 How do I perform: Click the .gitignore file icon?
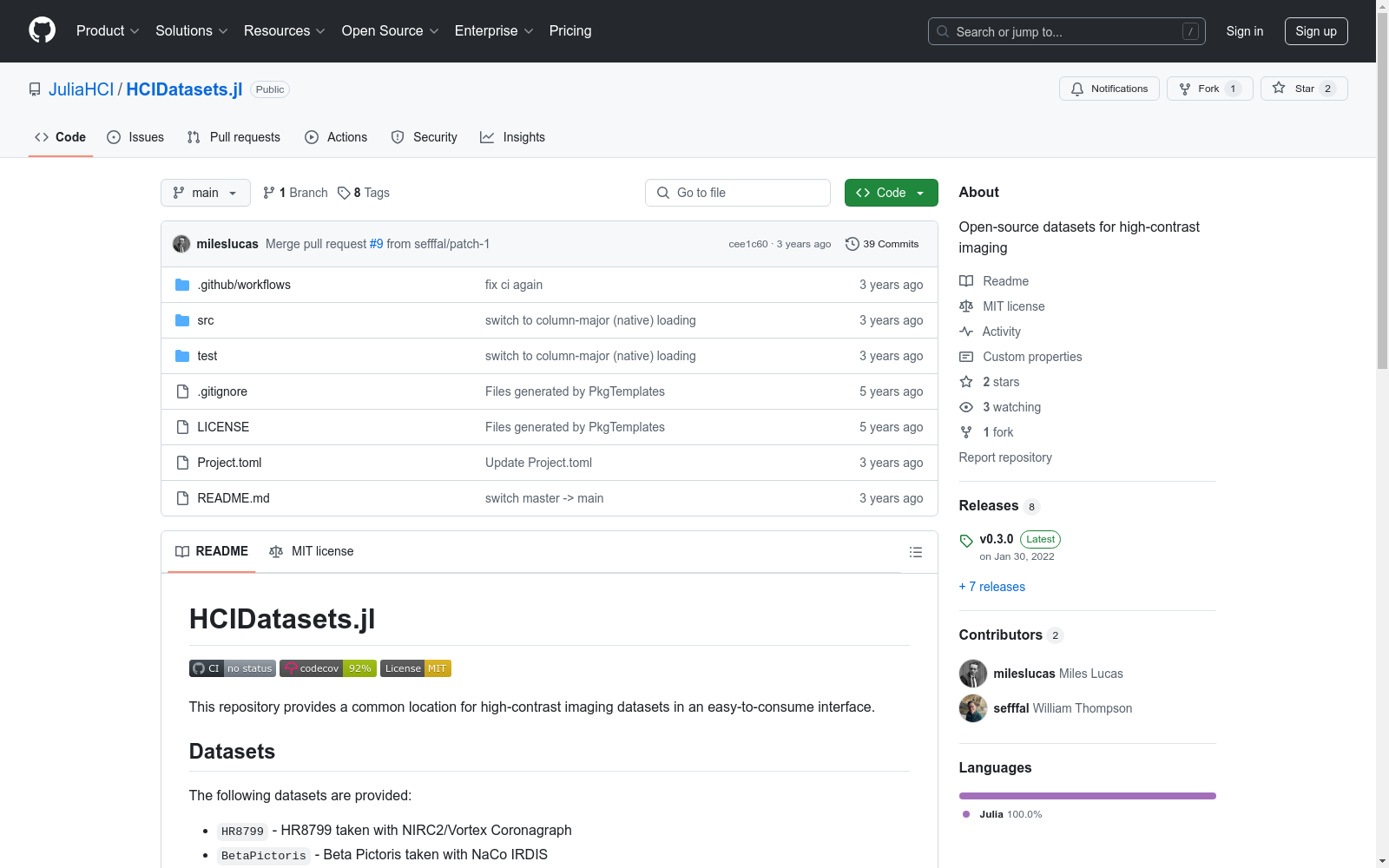[182, 391]
